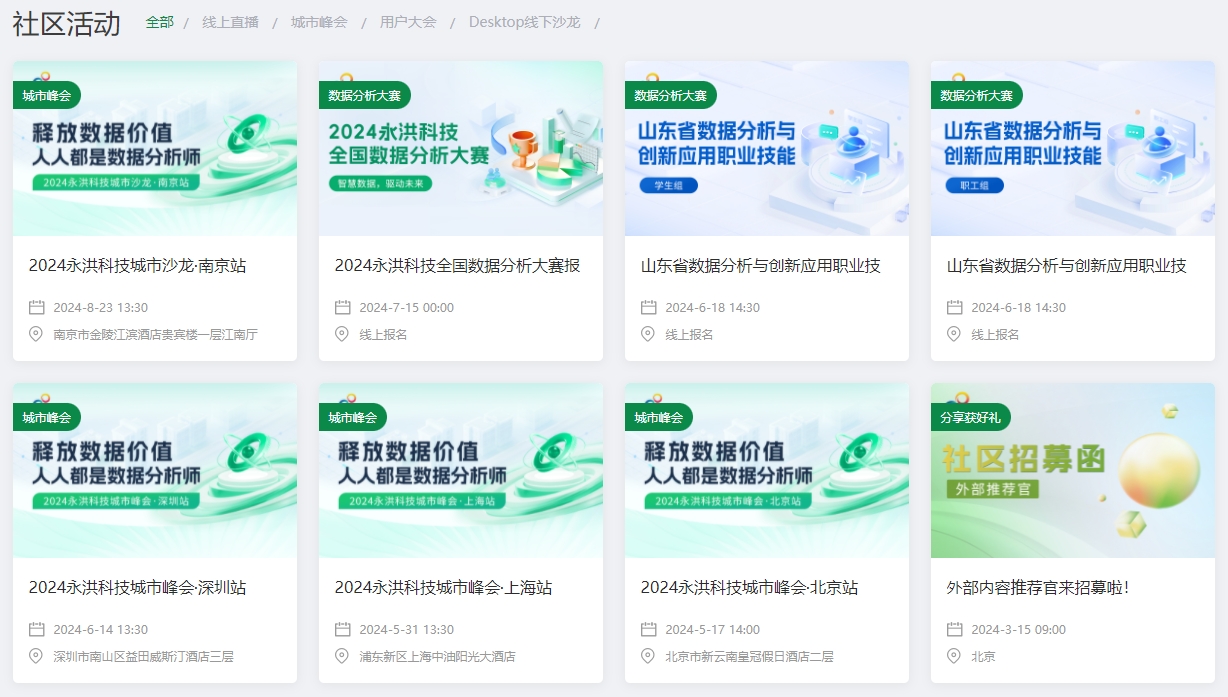1228x697 pixels.
Task: Switch to the 用户大会 tab
Action: click(x=408, y=22)
